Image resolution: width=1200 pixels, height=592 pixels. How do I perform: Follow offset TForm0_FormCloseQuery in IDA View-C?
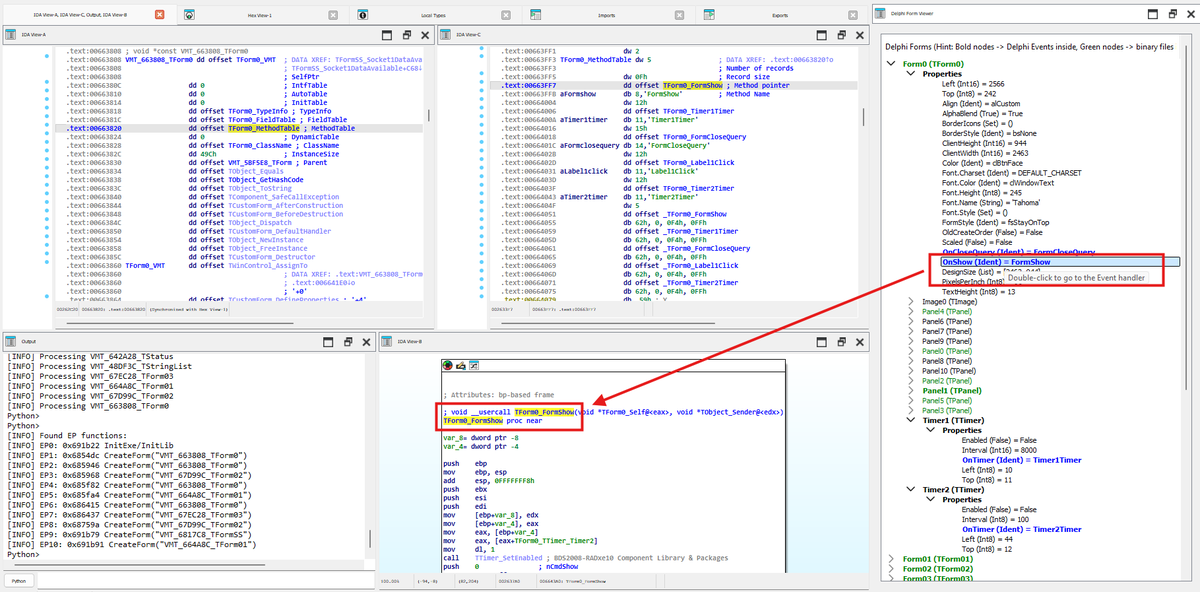click(x=704, y=136)
